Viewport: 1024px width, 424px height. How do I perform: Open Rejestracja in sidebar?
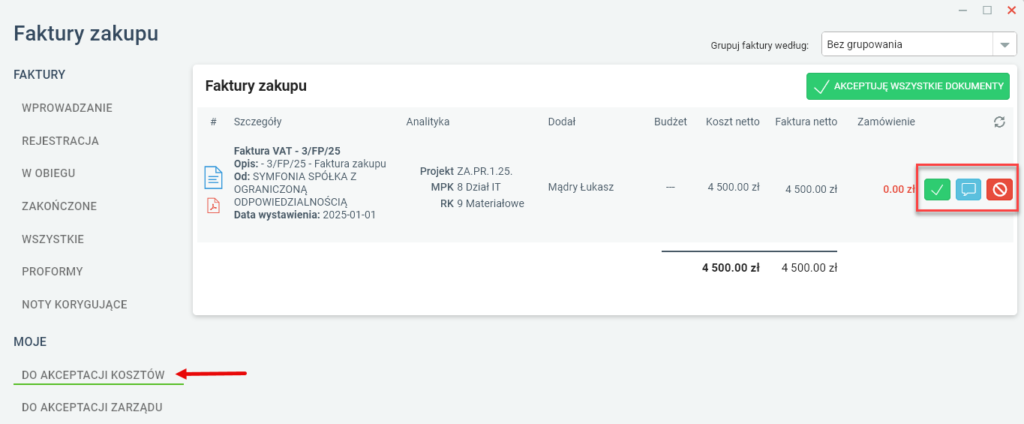tap(60, 140)
